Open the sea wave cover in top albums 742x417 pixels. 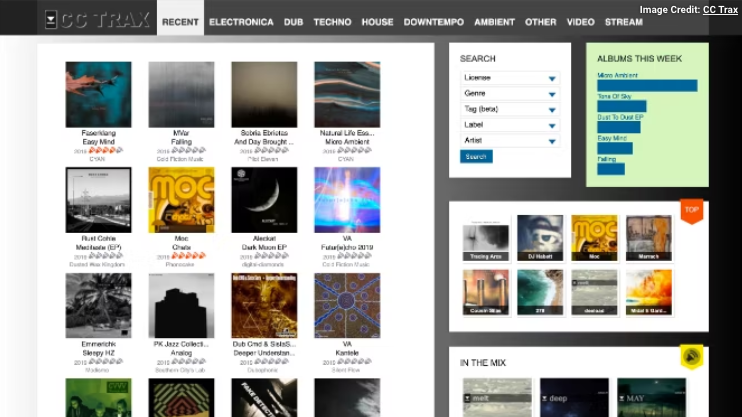540,293
